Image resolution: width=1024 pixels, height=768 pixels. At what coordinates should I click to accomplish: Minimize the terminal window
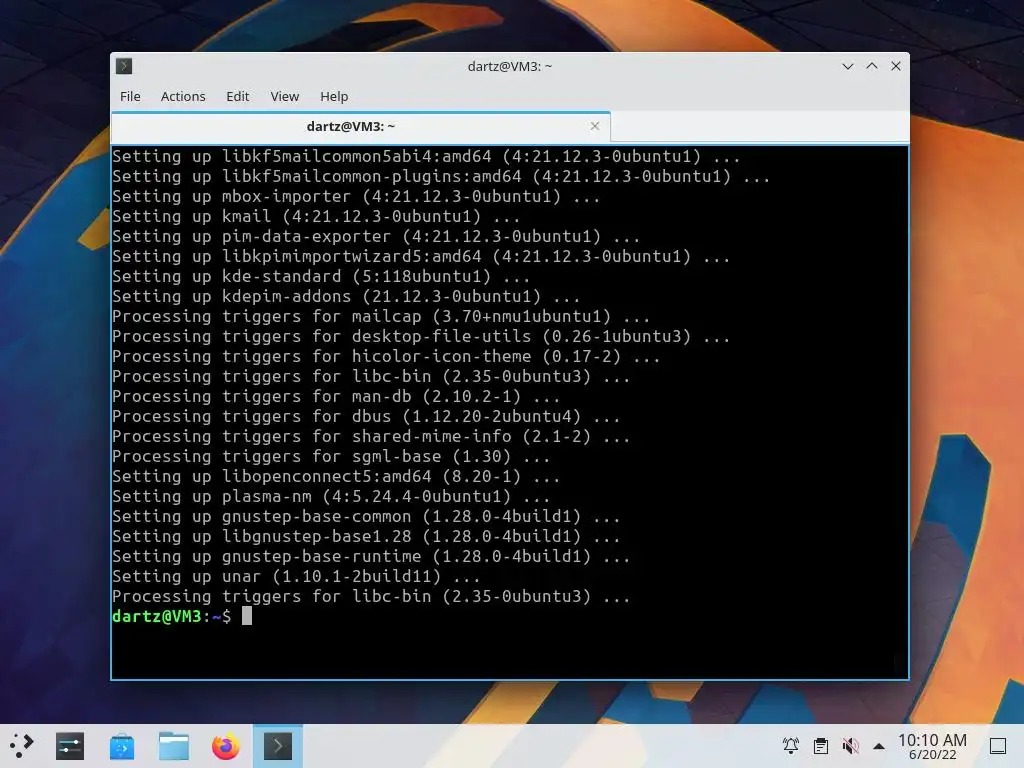[x=848, y=66]
